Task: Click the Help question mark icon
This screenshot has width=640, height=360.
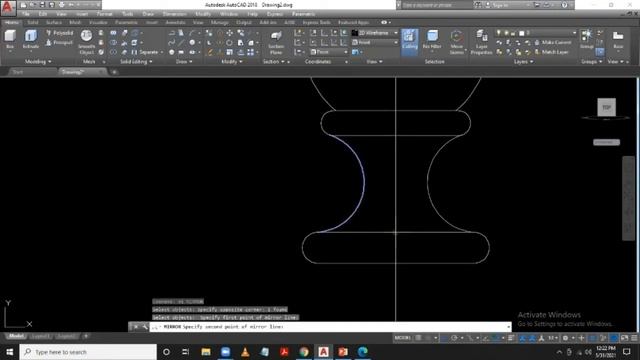Action: pos(564,5)
